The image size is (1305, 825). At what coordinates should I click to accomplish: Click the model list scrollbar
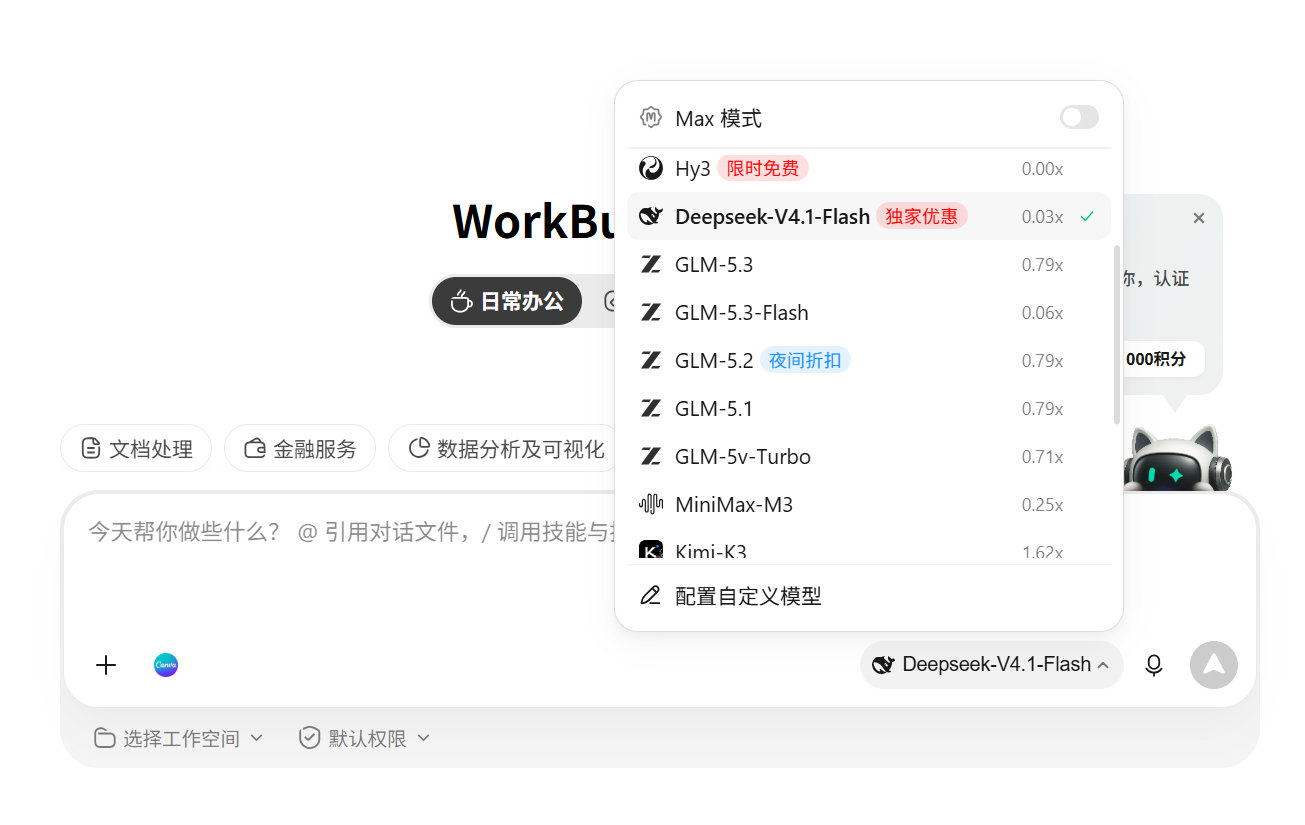pyautogui.click(x=1116, y=334)
